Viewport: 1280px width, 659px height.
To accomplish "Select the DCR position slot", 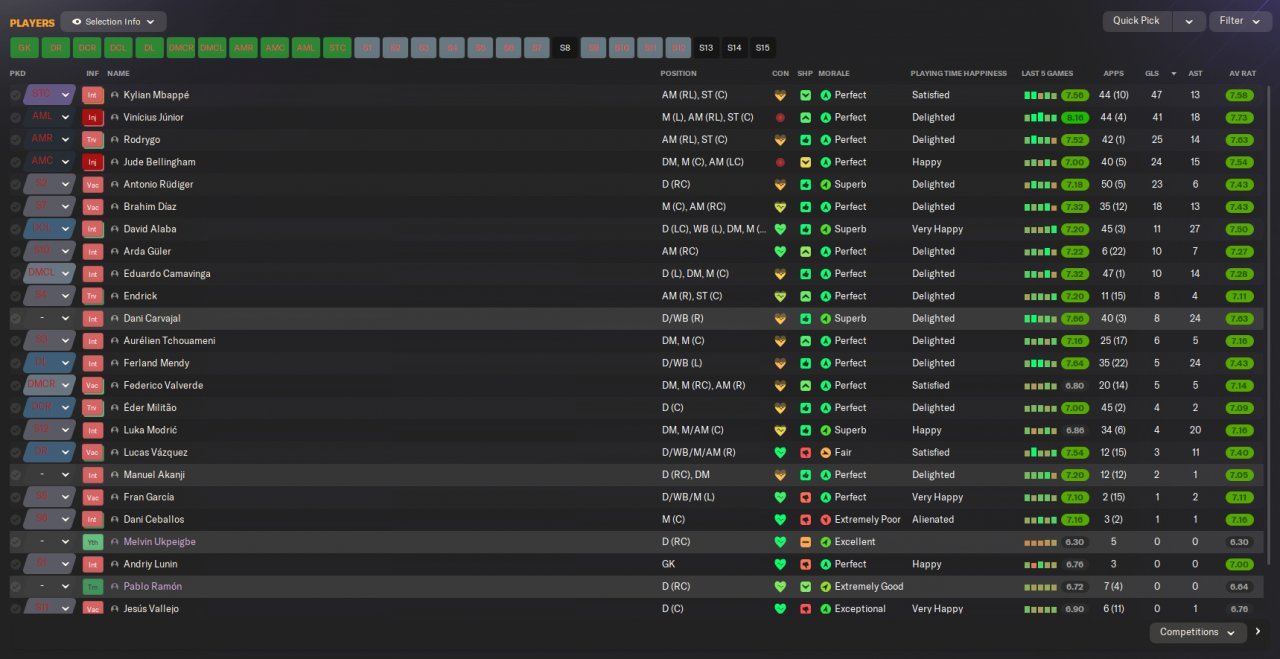I will 87,47.
